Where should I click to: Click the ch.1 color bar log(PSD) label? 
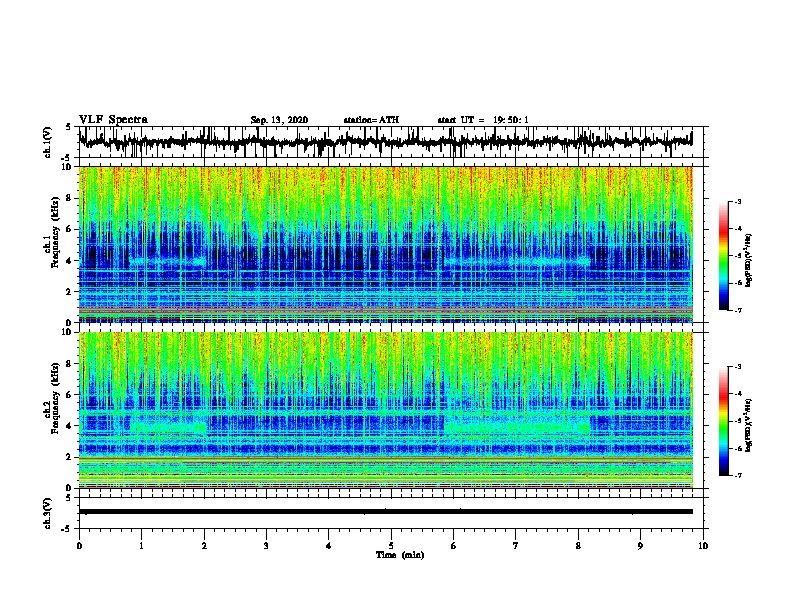748,261
